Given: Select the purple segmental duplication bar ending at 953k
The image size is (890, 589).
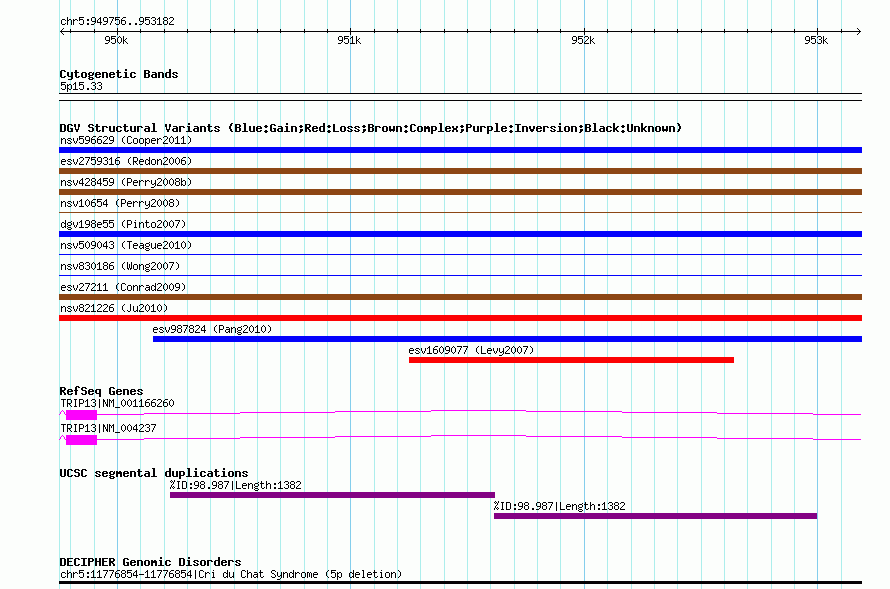Looking at the screenshot, I should [x=655, y=516].
